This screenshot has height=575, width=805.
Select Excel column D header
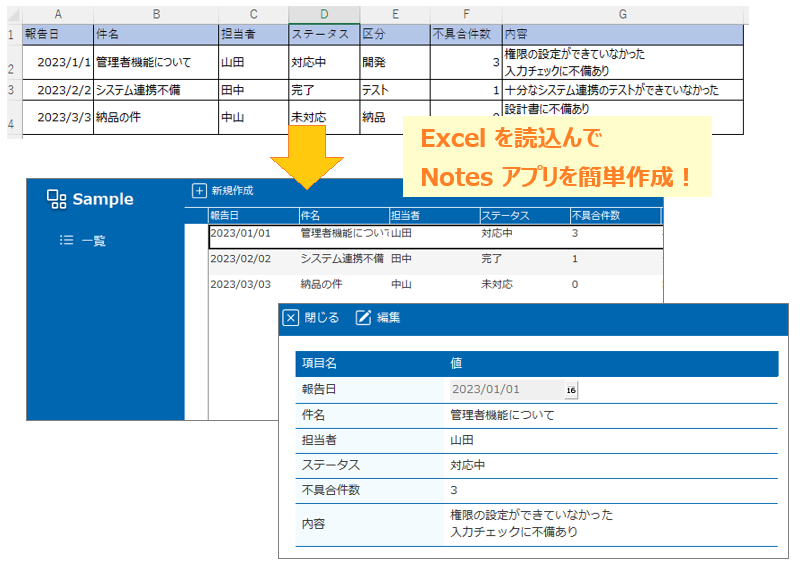324,14
